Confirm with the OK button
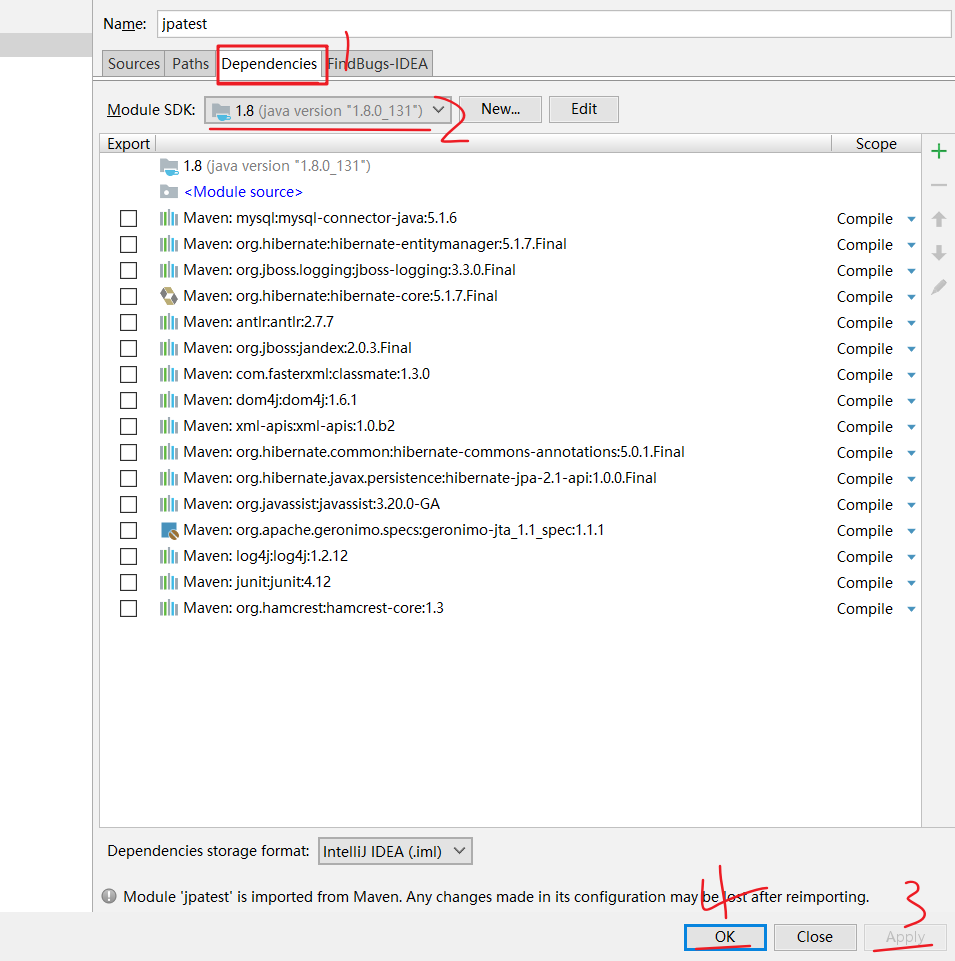 coord(725,936)
